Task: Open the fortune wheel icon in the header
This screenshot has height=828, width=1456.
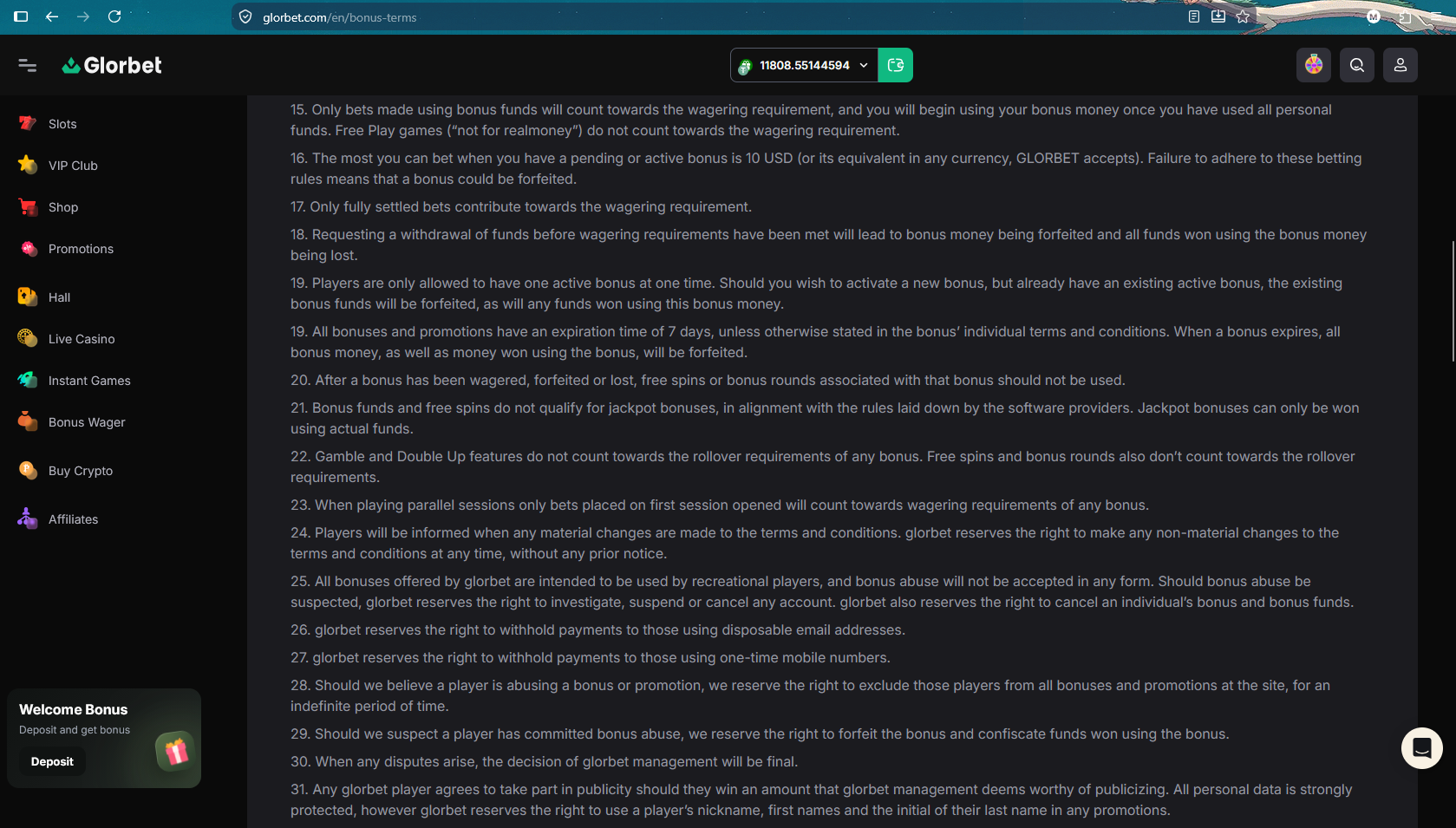Action: click(x=1314, y=65)
